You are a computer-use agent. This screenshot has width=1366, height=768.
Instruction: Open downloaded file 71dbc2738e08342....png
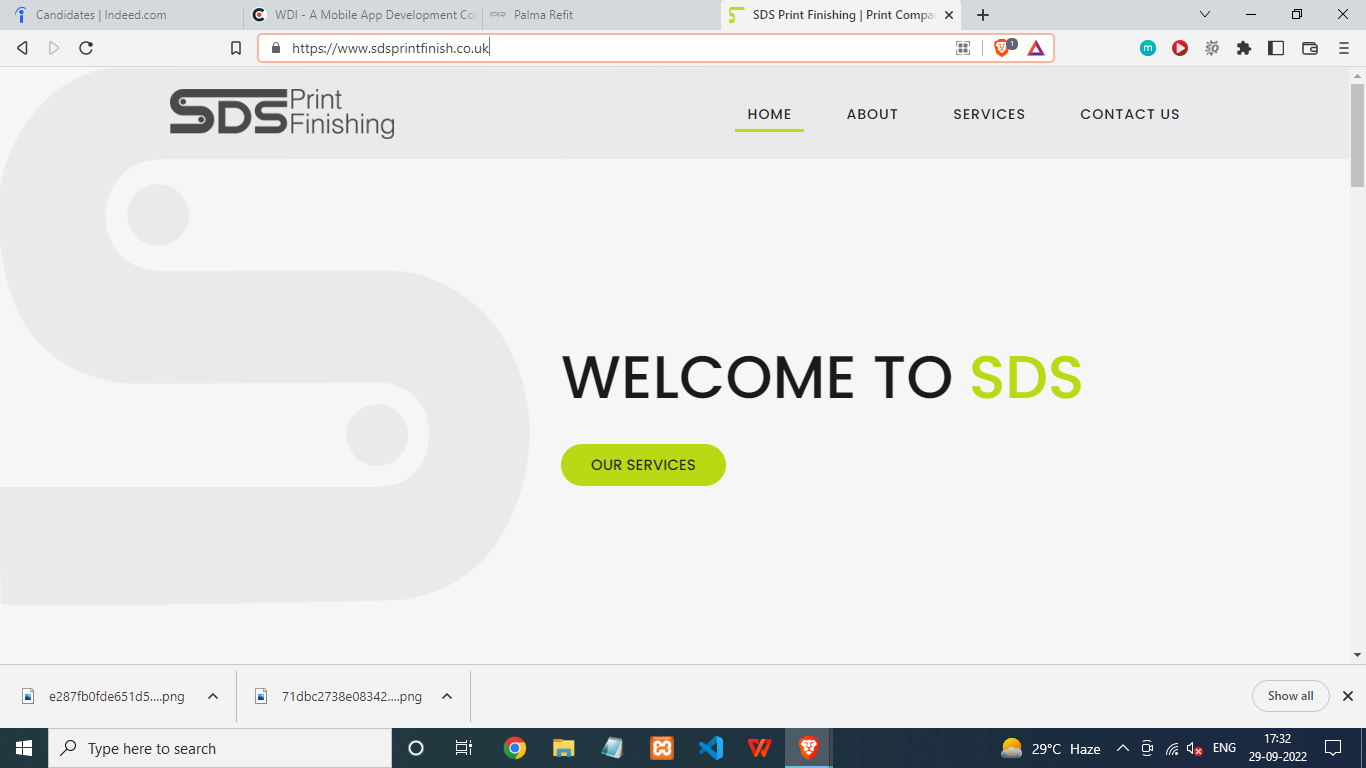click(x=338, y=697)
